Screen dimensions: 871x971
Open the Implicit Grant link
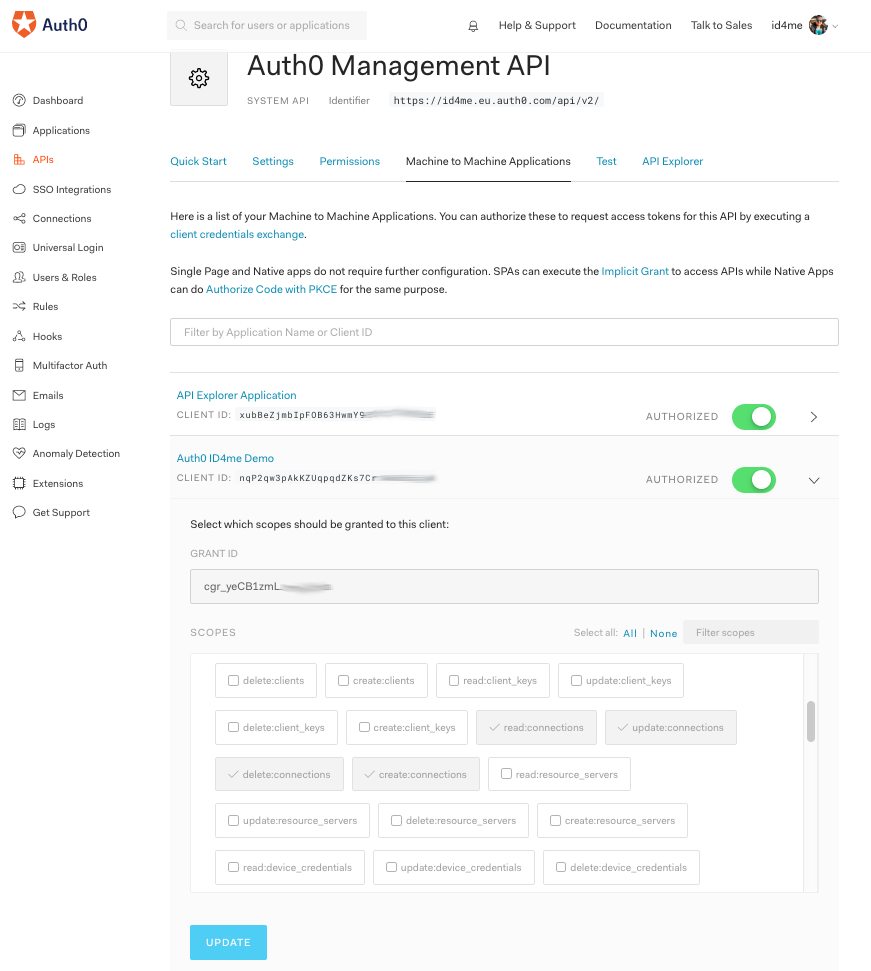(635, 271)
